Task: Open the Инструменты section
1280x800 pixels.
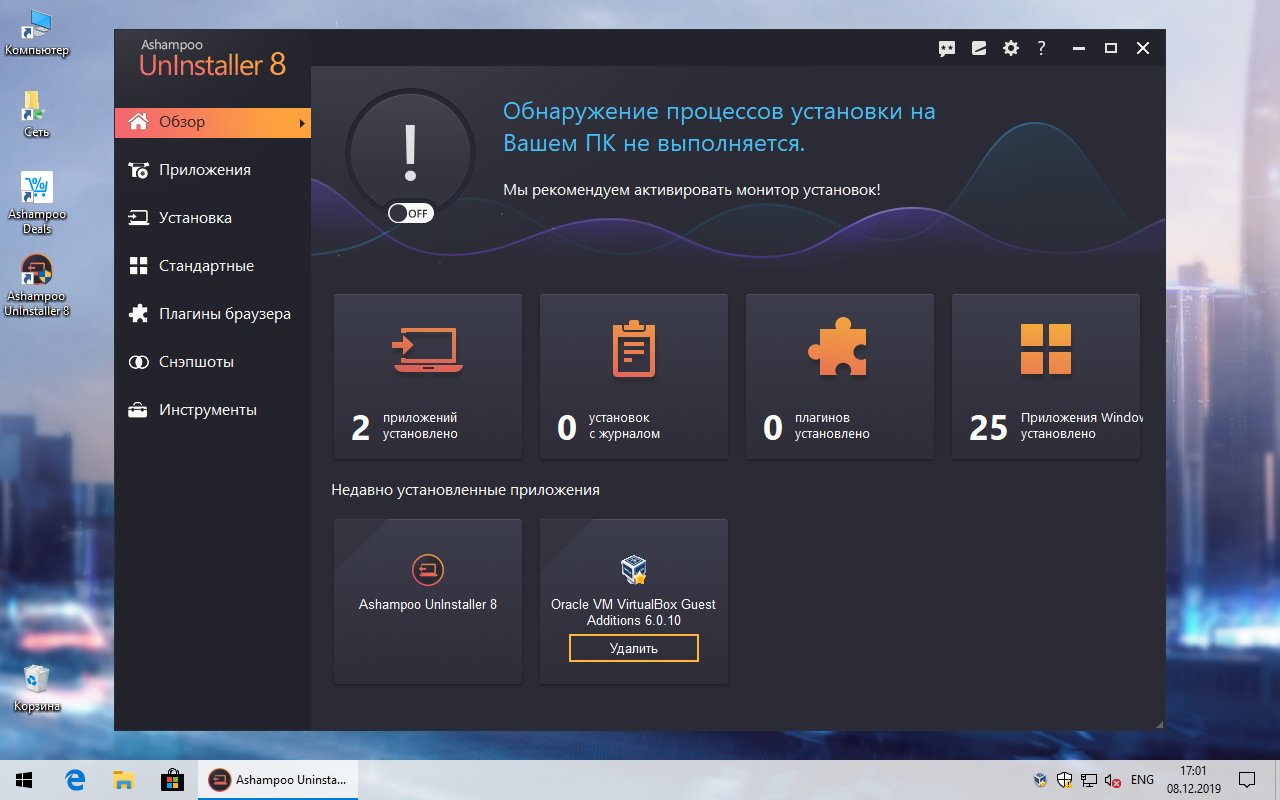Action: click(208, 409)
